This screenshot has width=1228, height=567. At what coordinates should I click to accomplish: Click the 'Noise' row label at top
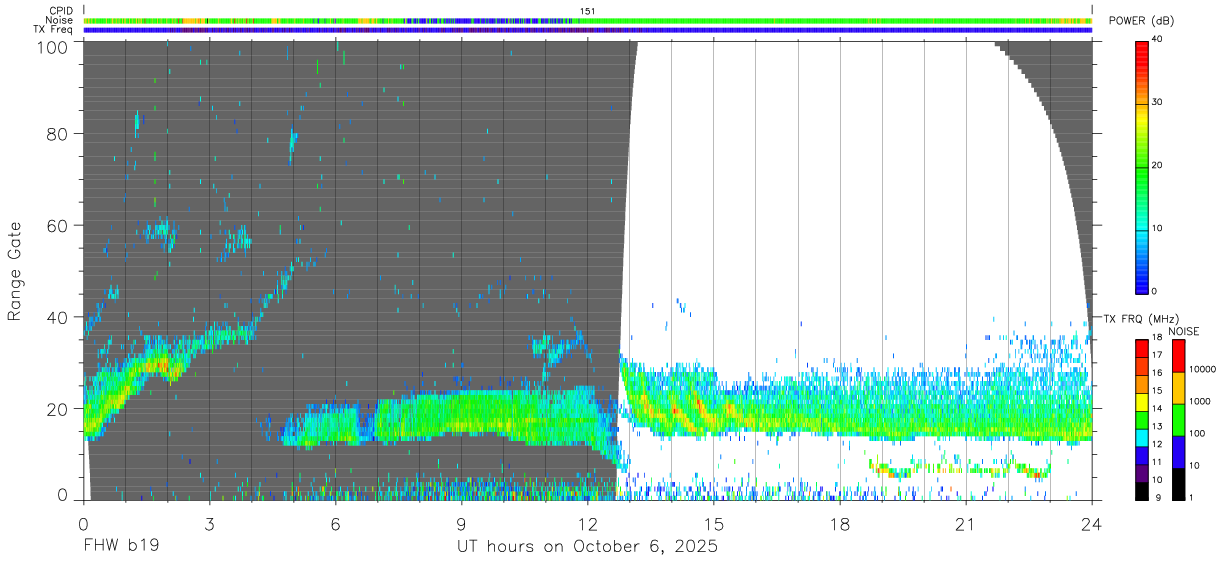pos(60,20)
